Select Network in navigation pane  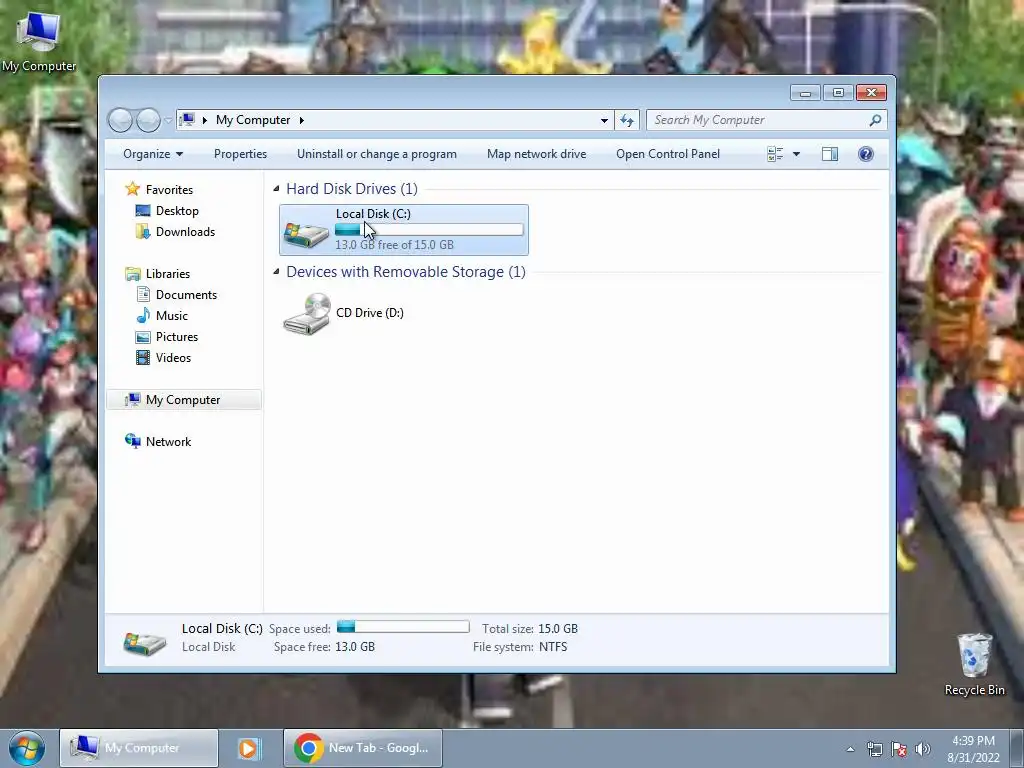click(168, 442)
